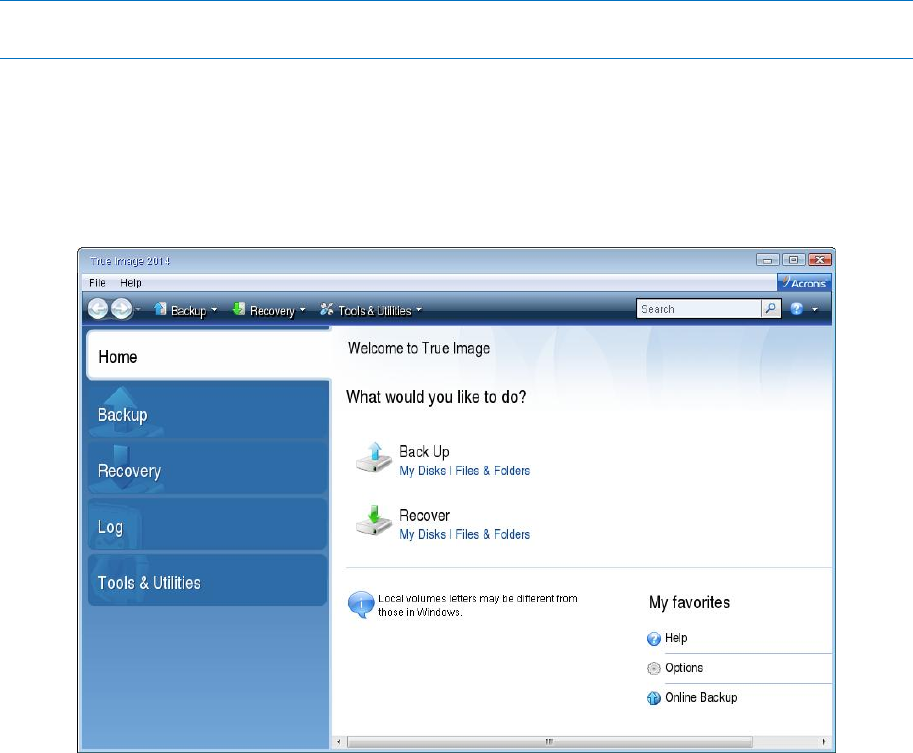Image resolution: width=913 pixels, height=753 pixels.
Task: Click the Recovery toolbar icon
Action: 239,309
